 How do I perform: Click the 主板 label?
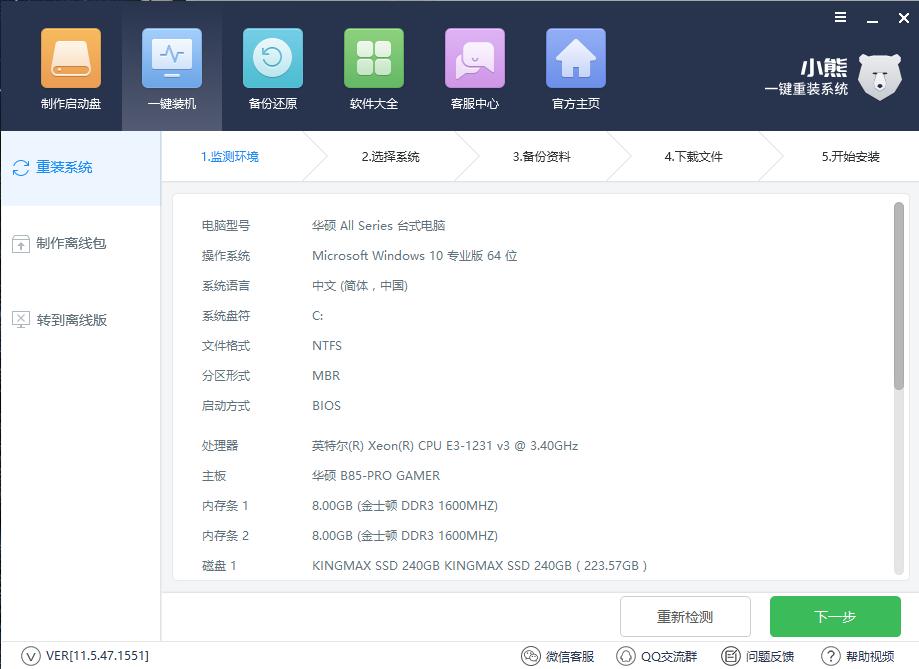214,476
